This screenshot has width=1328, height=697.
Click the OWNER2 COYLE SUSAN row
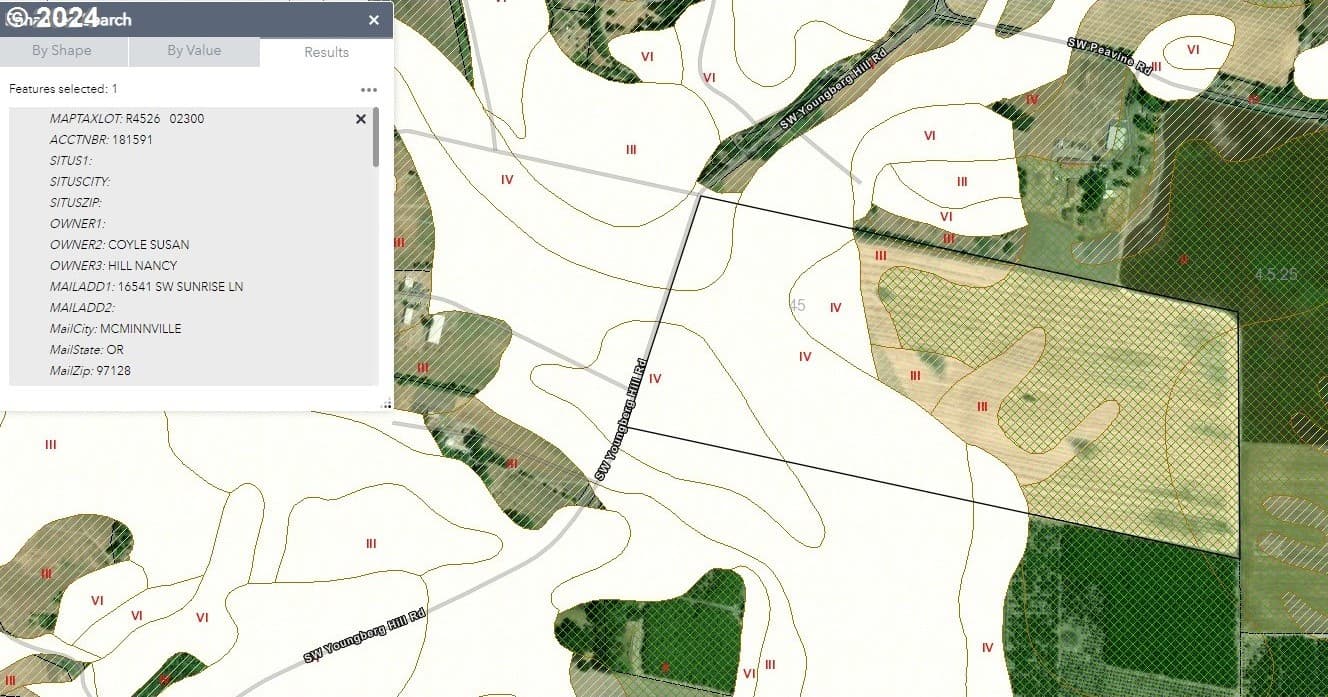click(119, 245)
